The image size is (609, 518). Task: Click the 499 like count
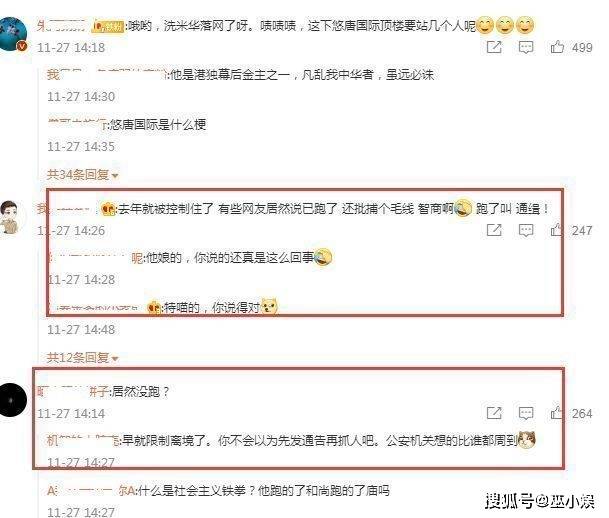pyautogui.click(x=582, y=48)
